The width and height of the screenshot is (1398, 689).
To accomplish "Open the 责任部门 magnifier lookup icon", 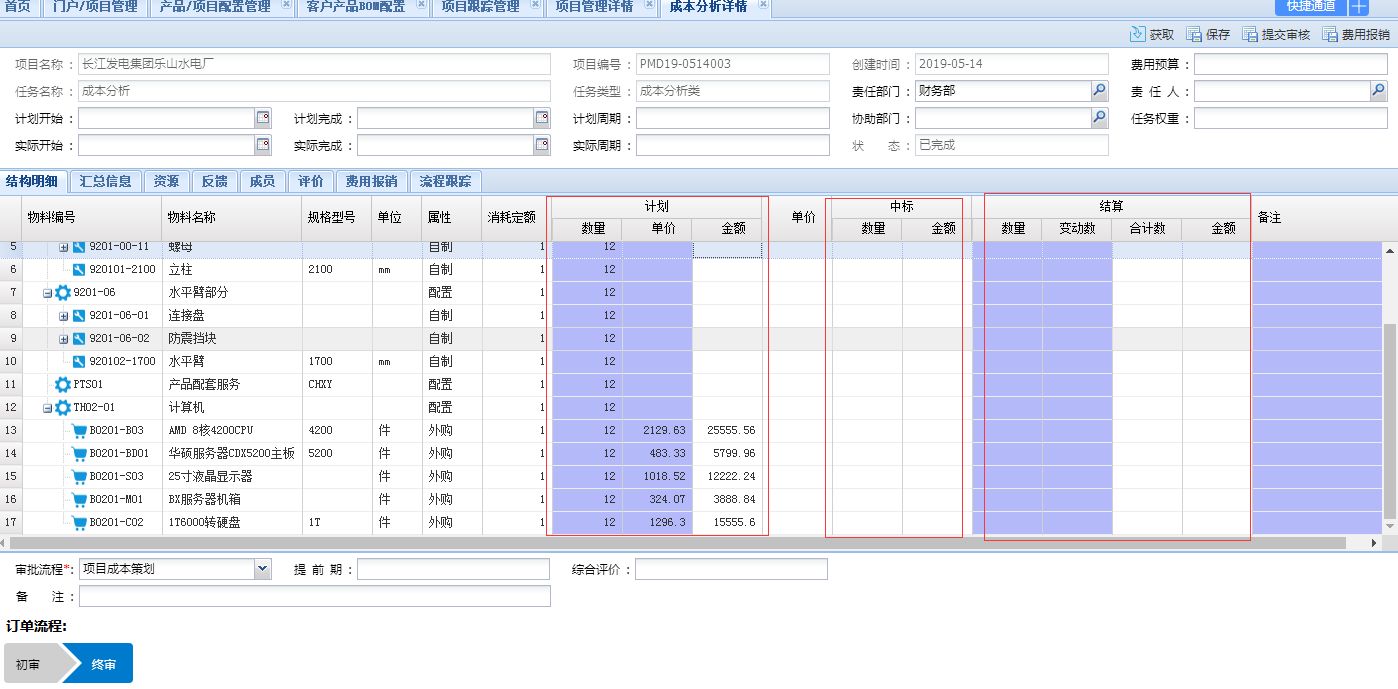I will (1100, 91).
